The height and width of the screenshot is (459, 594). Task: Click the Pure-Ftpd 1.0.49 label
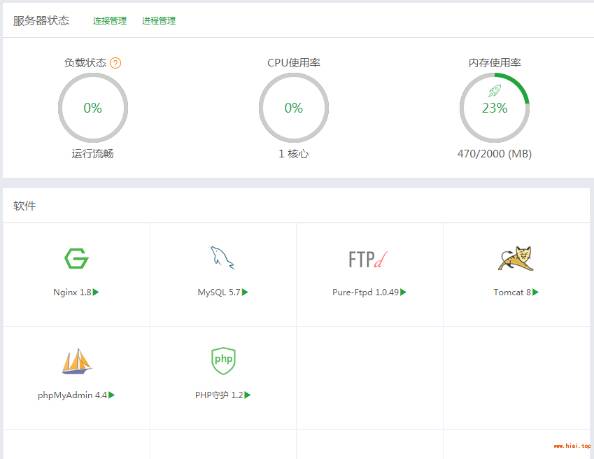[x=366, y=292]
